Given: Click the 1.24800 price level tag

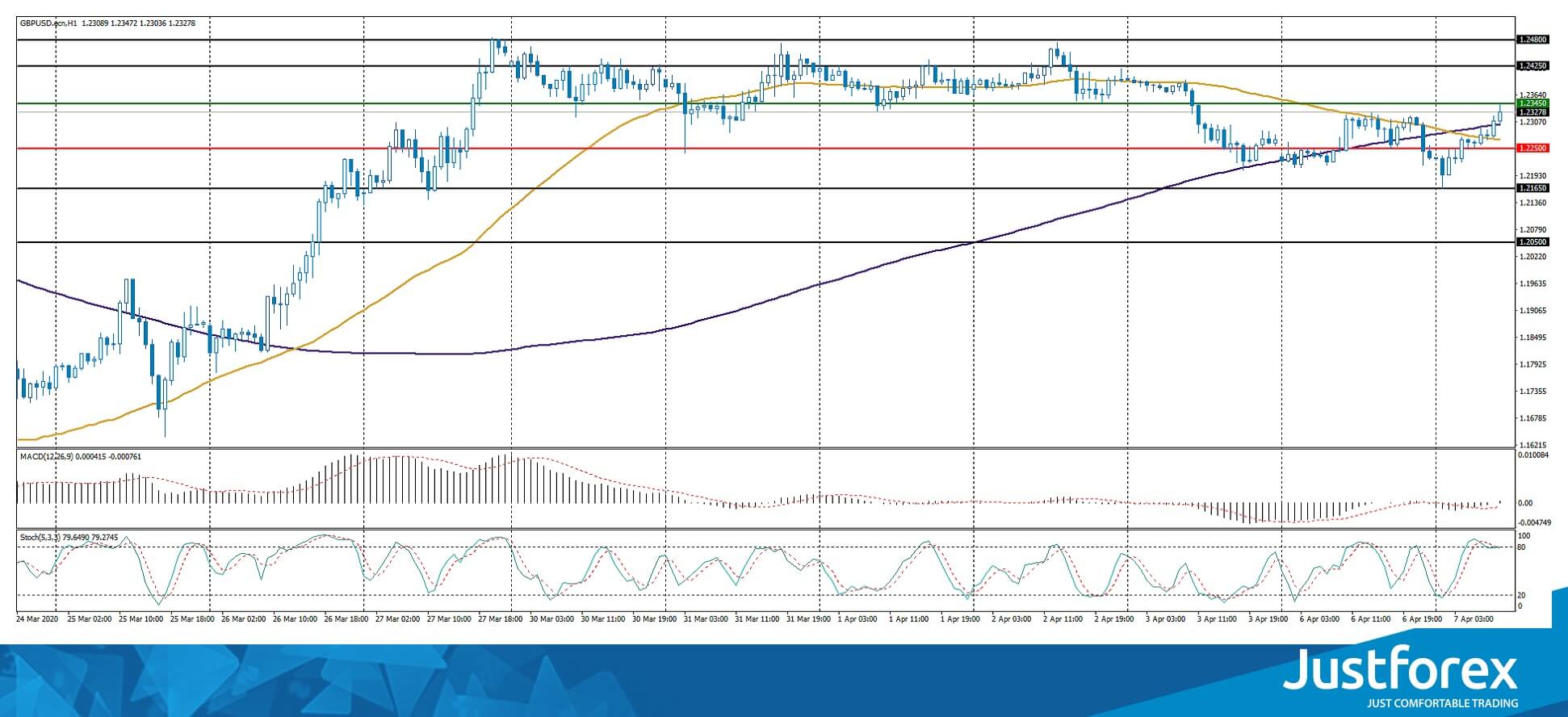Looking at the screenshot, I should [1532, 40].
